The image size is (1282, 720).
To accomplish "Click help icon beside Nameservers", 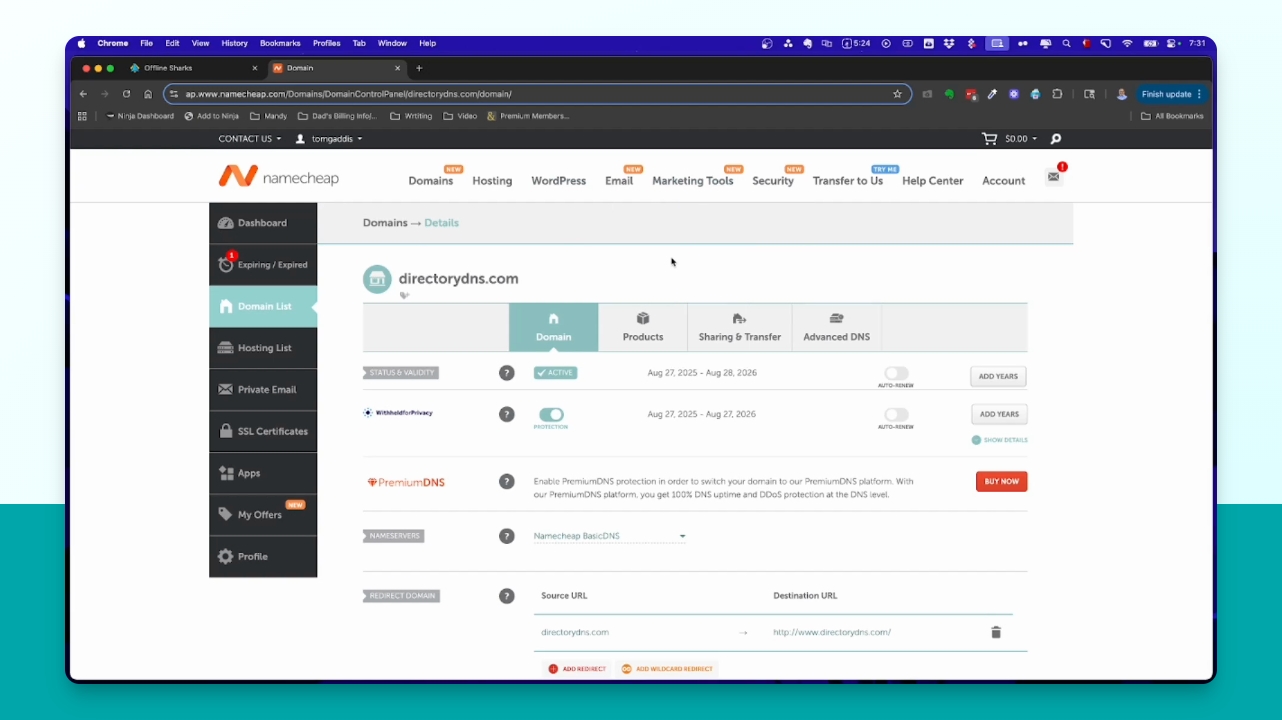I will click(507, 536).
